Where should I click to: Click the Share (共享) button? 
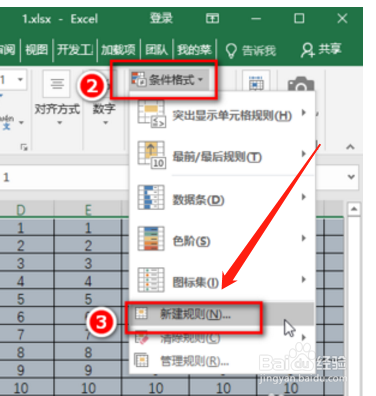click(321, 50)
